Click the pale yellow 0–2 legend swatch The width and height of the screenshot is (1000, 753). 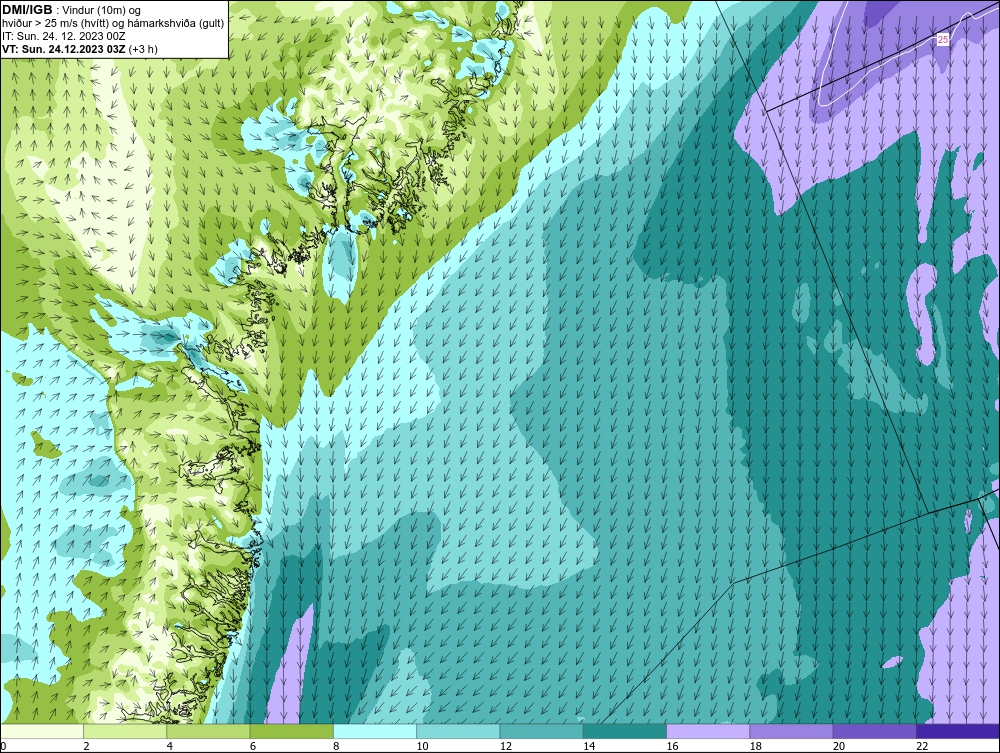pyautogui.click(x=41, y=731)
